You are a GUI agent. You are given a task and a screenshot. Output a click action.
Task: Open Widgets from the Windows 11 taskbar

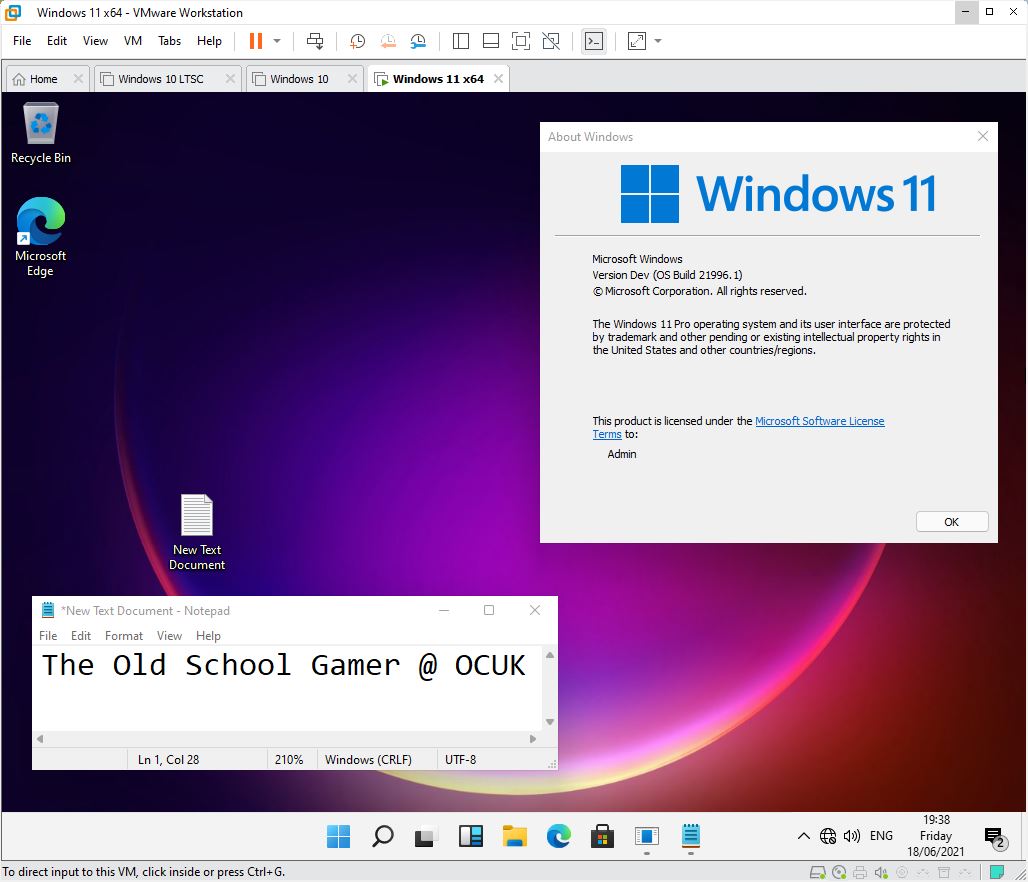(471, 836)
